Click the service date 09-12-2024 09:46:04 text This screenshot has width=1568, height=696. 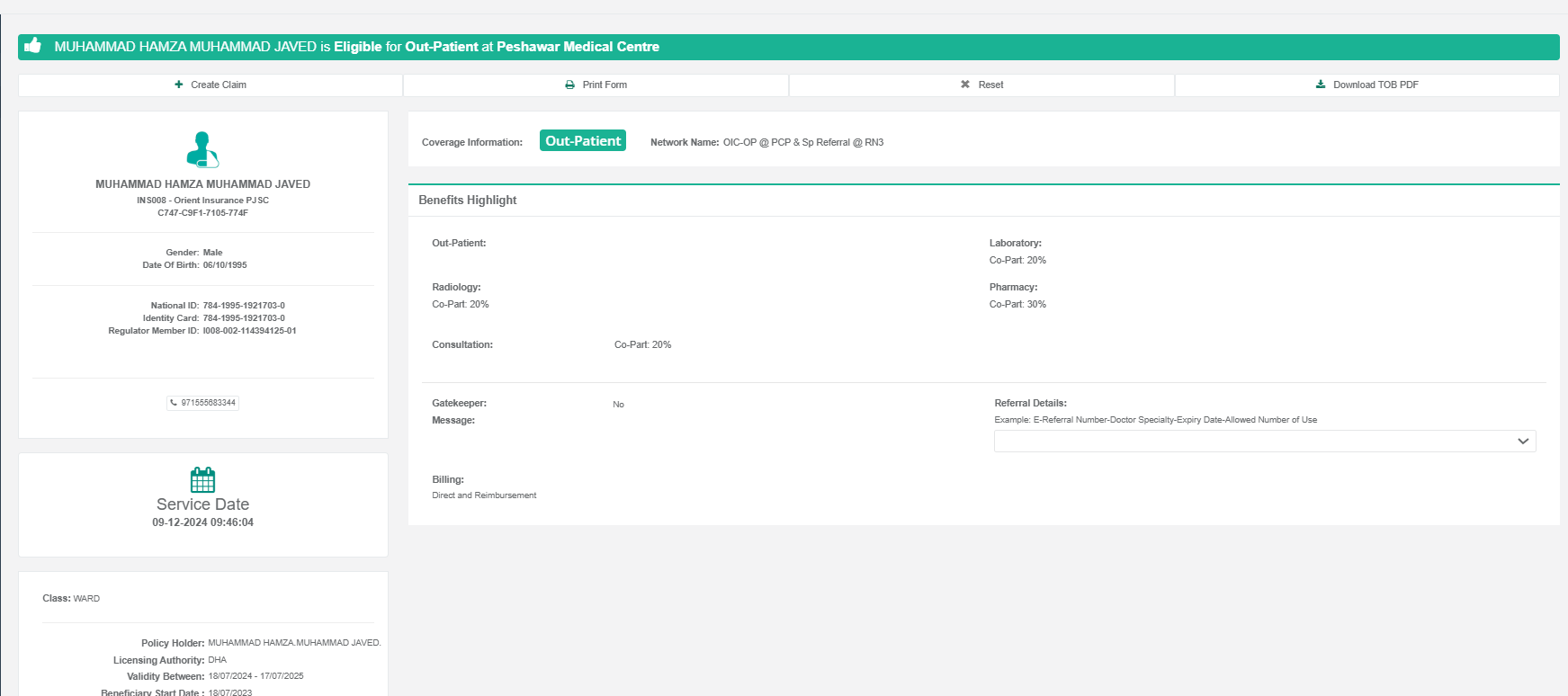tap(202, 522)
